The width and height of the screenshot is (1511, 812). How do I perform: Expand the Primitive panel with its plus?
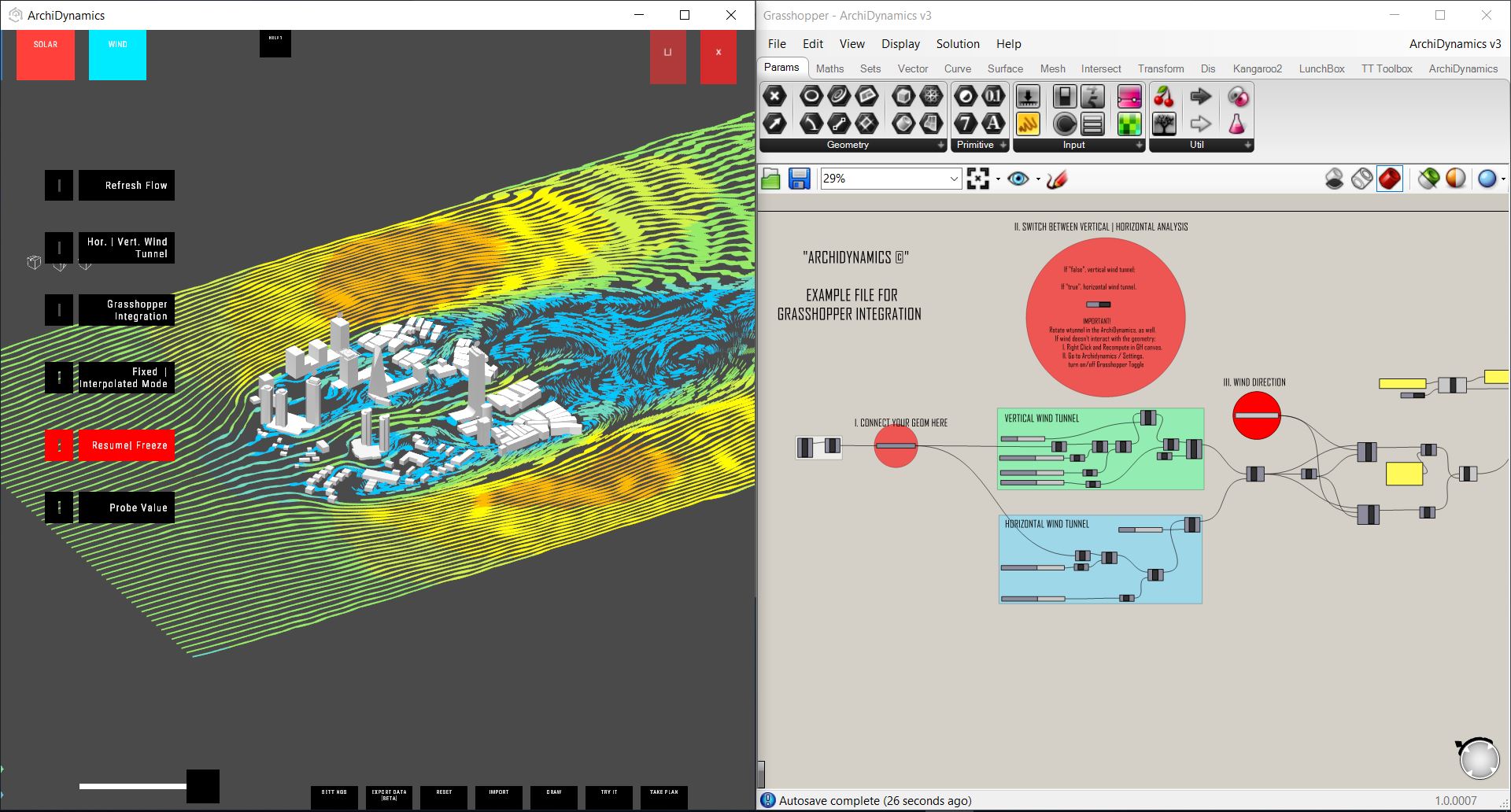pos(1003,146)
